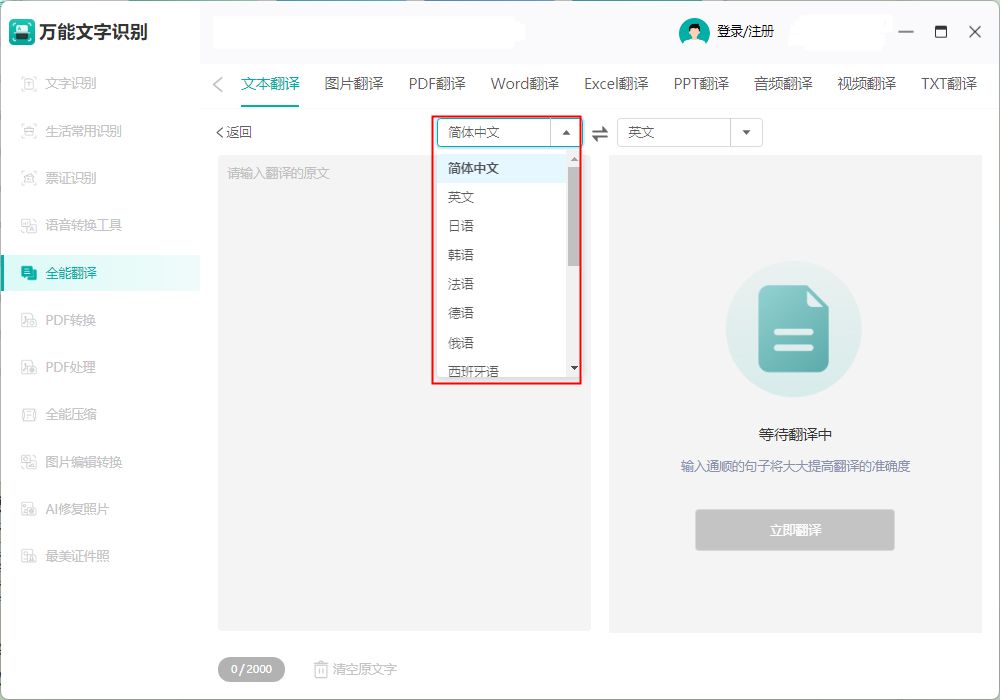The height and width of the screenshot is (700, 1000).
Task: Switch to the Excel翻译 tab
Action: pos(616,84)
